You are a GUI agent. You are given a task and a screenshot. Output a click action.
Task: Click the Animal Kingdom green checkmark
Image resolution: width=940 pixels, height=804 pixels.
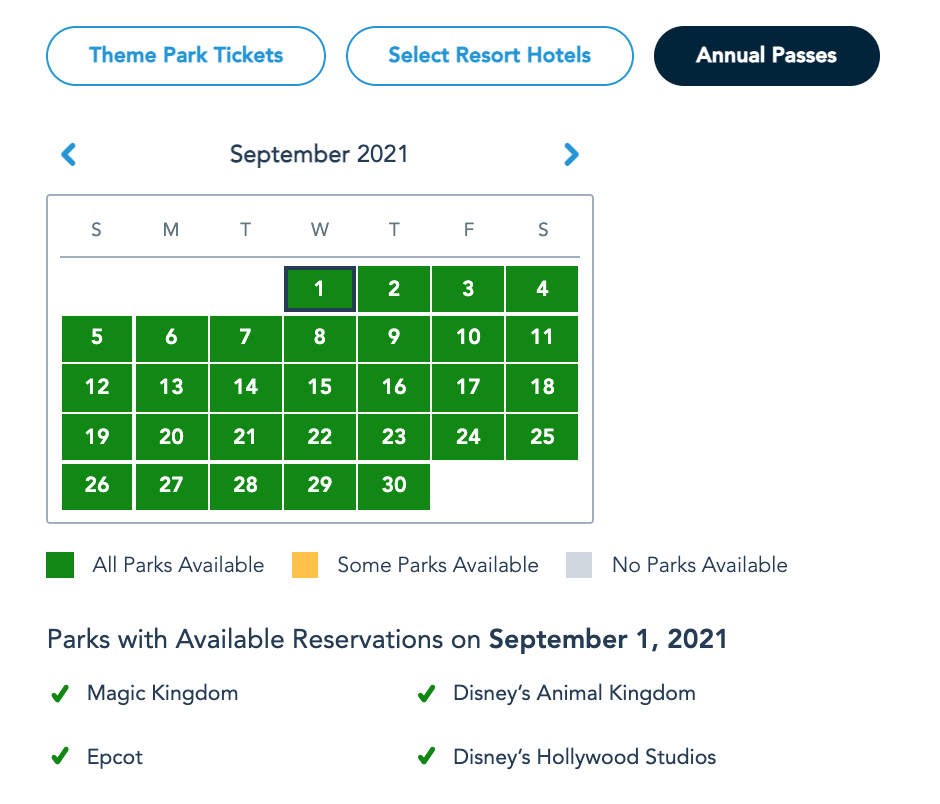(x=426, y=693)
